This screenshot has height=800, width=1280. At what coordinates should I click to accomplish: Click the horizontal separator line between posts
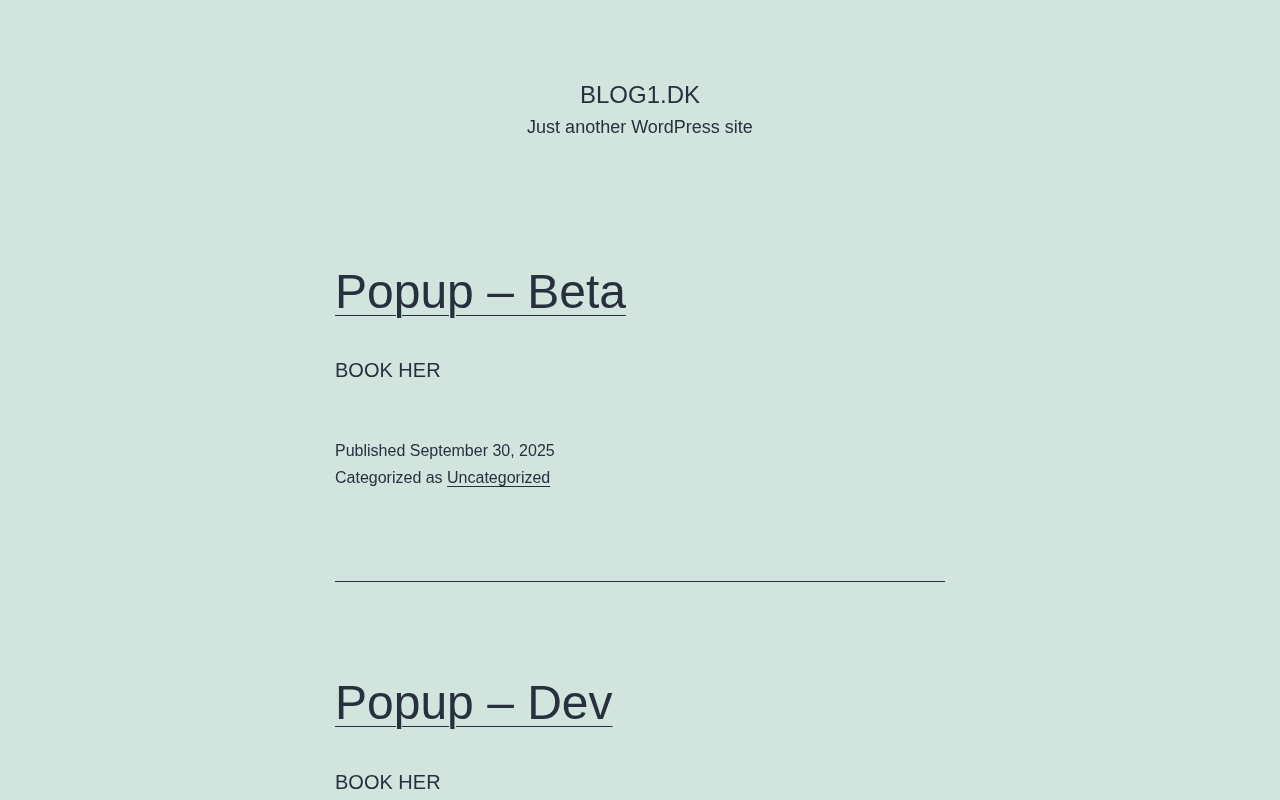(x=640, y=581)
